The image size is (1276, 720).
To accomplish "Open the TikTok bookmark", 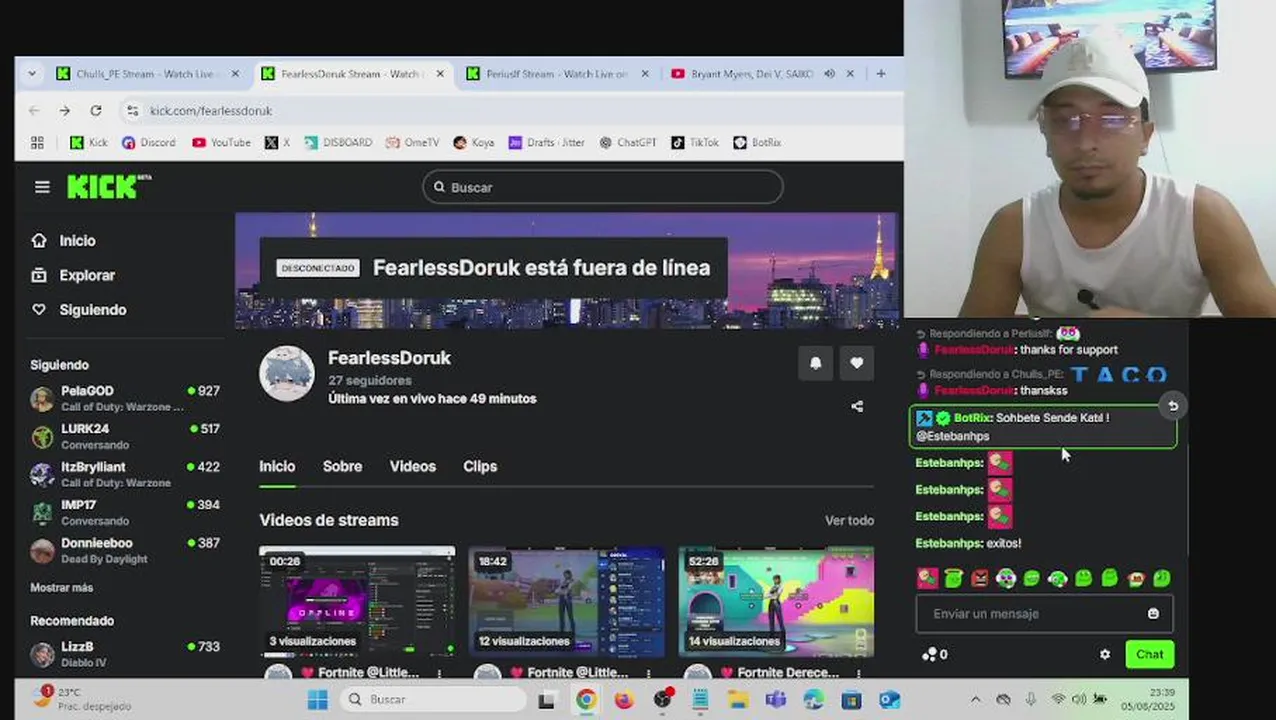I will (695, 142).
